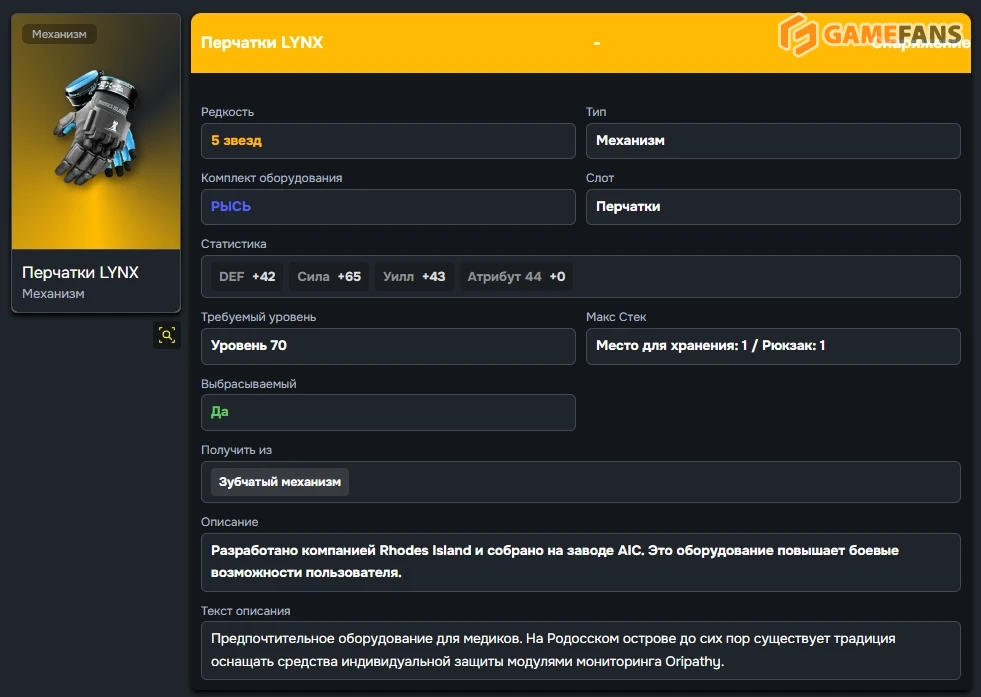Screen dimensions: 981x697
Task: Click the magnifier zoom icon under item card
Action: (167, 335)
